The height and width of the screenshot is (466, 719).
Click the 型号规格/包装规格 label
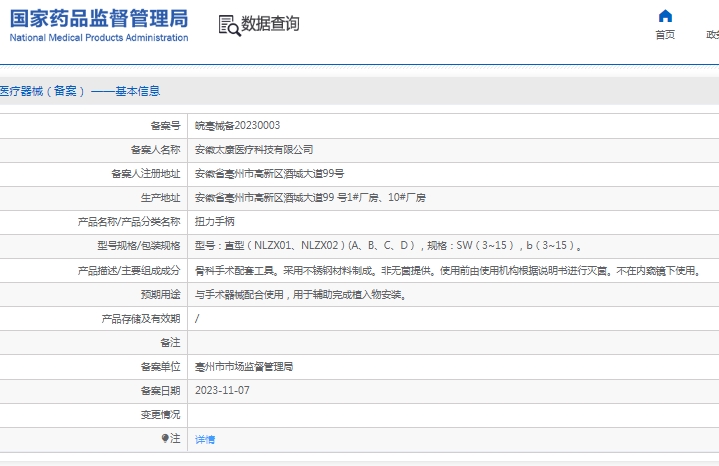tap(138, 245)
